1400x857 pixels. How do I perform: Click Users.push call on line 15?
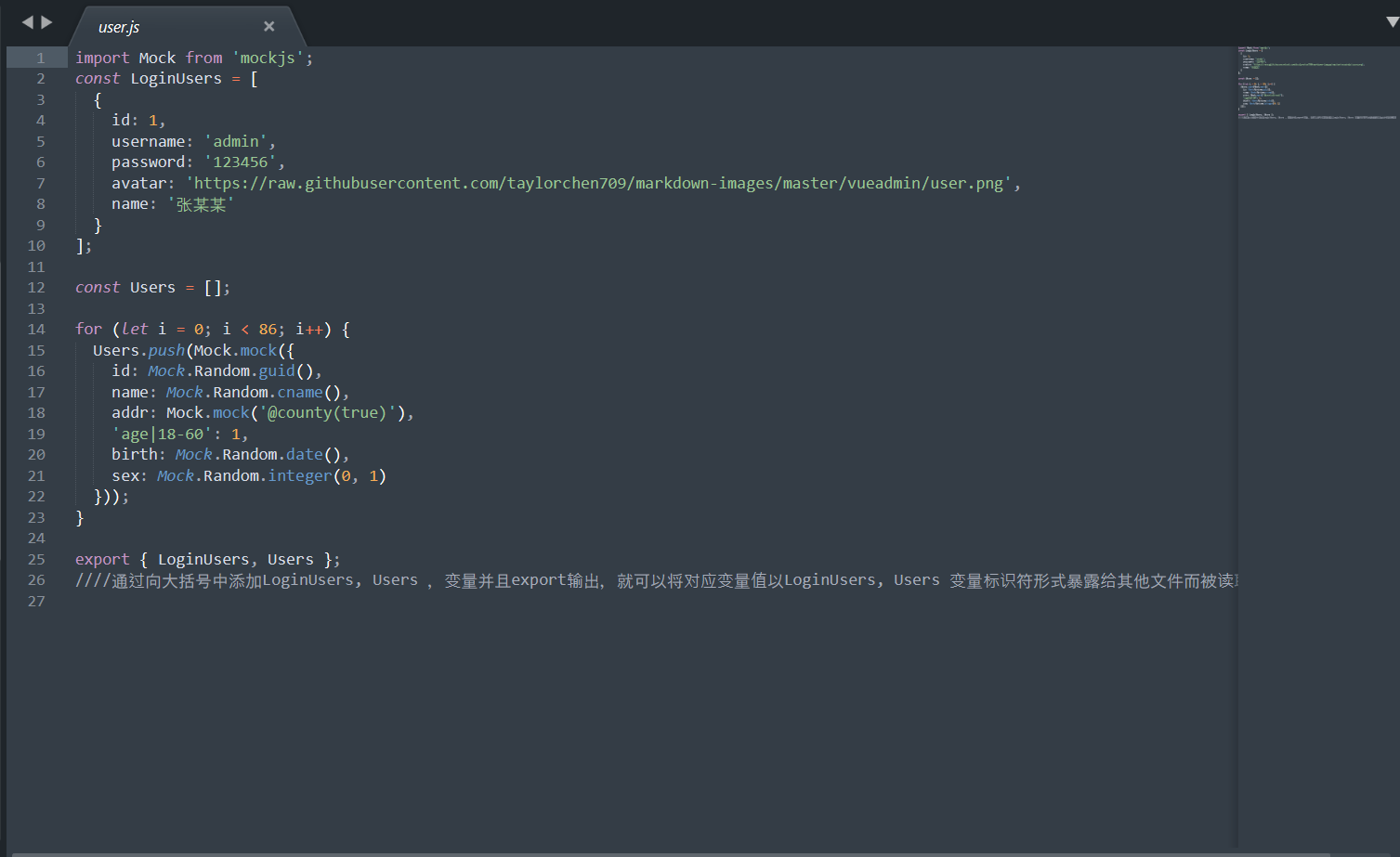[x=138, y=350]
